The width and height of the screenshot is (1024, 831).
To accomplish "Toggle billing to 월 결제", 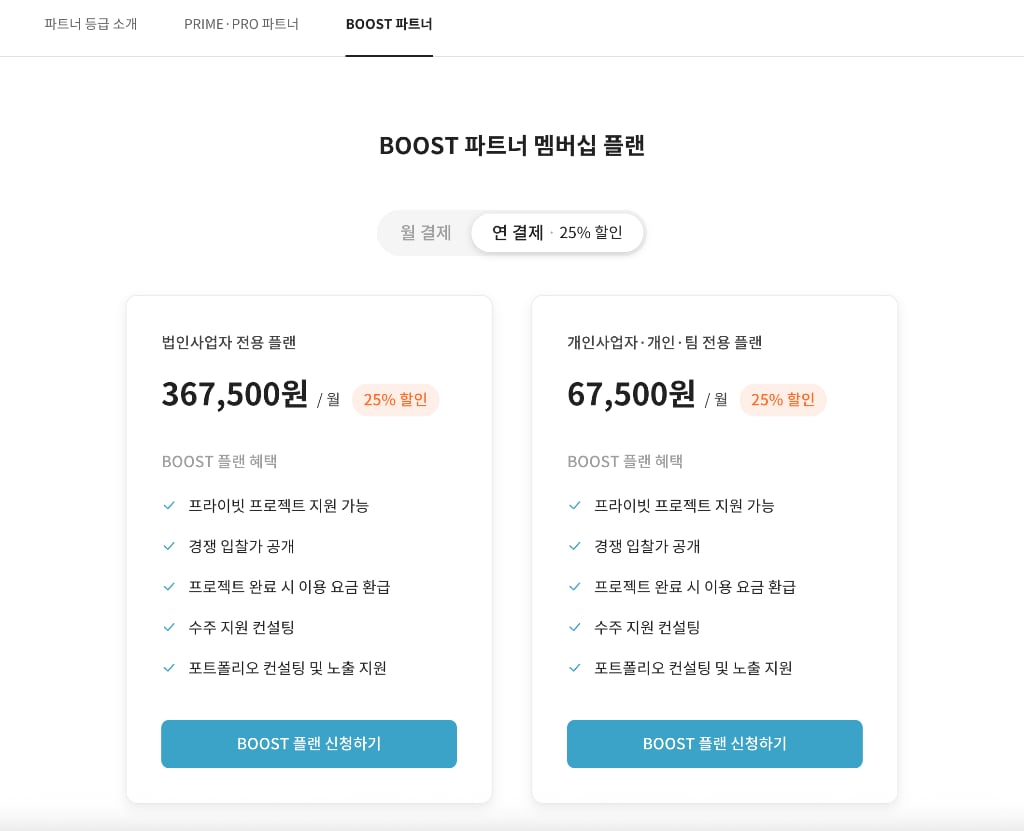I will (x=426, y=233).
